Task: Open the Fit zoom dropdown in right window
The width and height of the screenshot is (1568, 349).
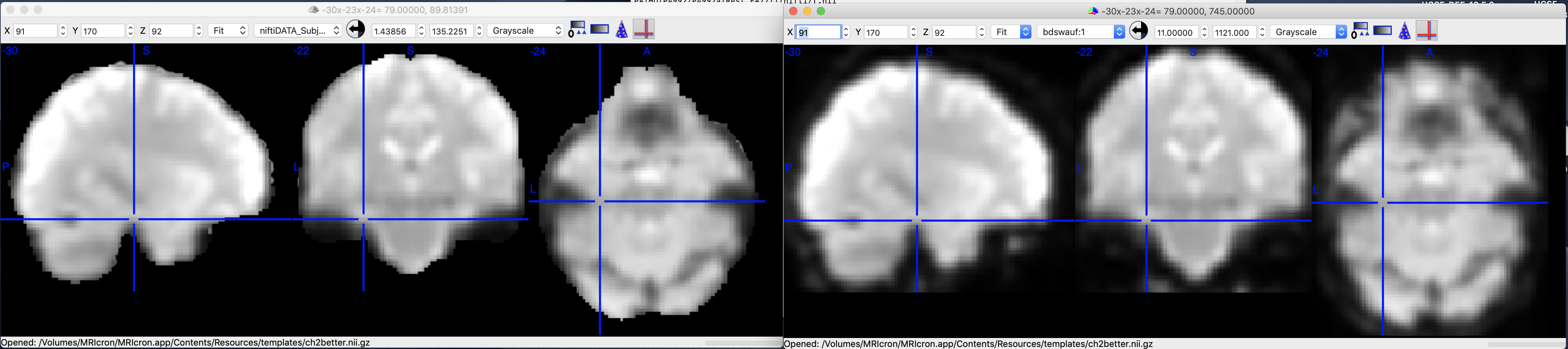Action: coord(1010,32)
